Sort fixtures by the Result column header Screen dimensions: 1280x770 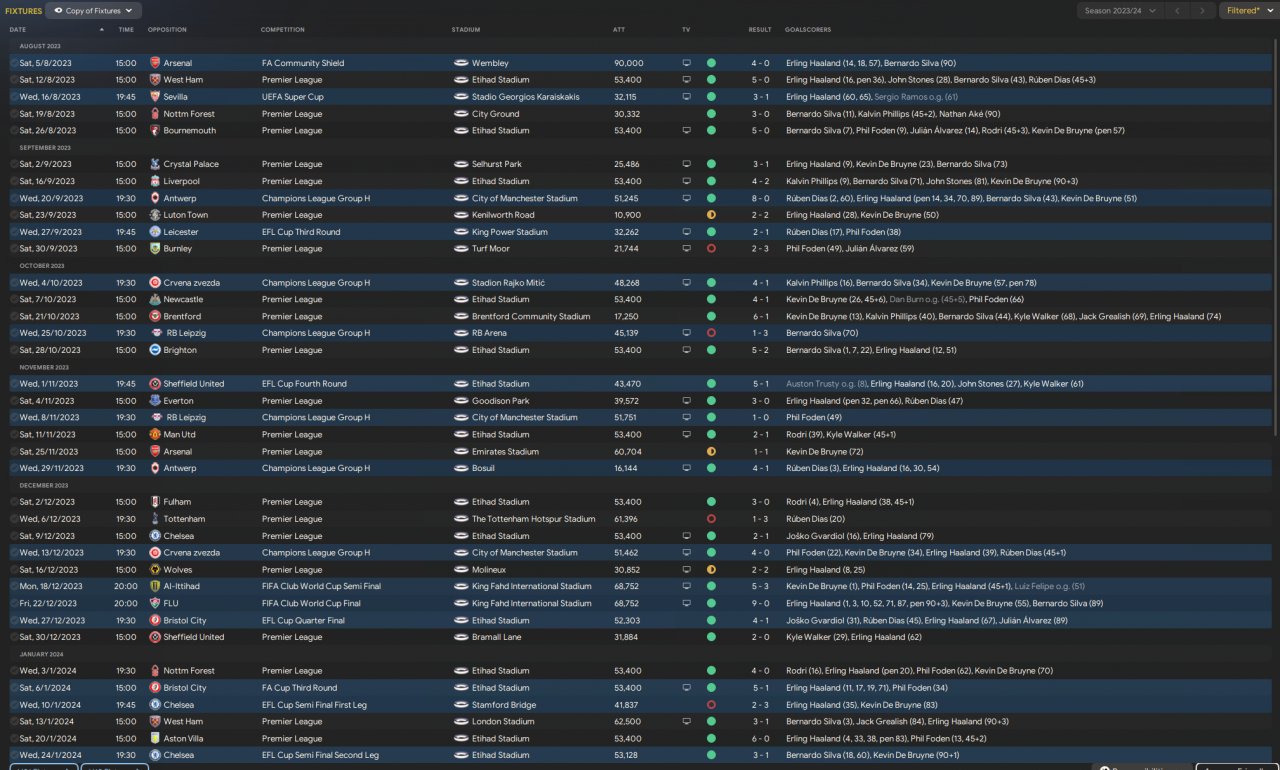point(760,30)
